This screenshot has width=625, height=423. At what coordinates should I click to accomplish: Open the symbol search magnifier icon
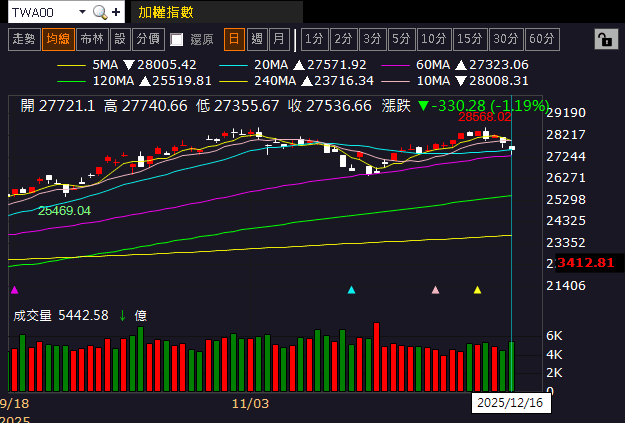100,12
